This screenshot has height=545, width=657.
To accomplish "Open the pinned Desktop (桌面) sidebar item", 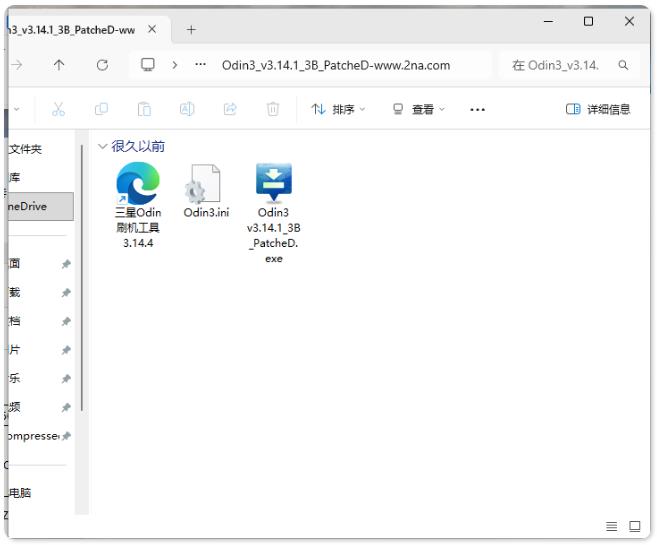I will point(14,263).
